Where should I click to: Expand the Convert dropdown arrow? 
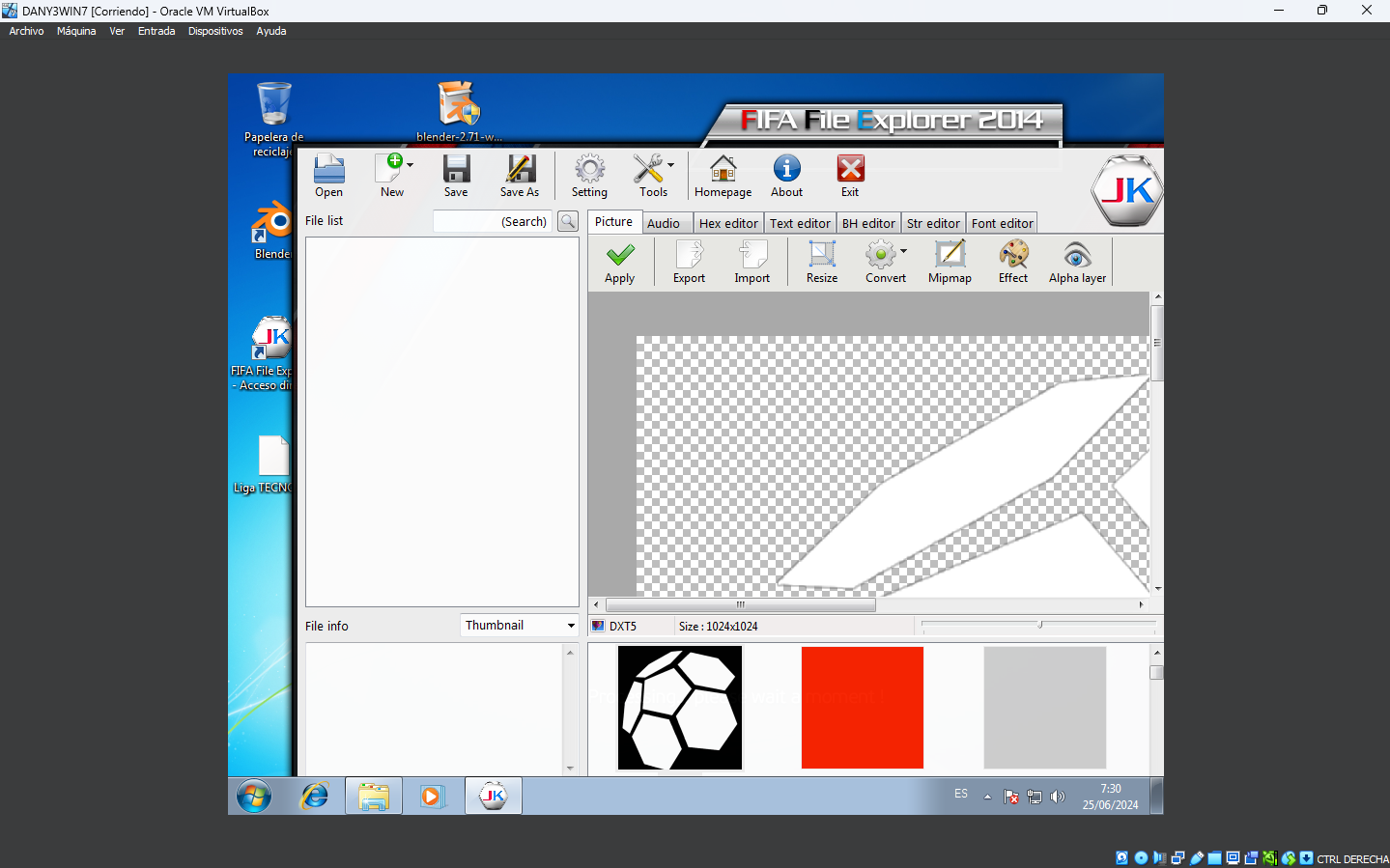904,251
